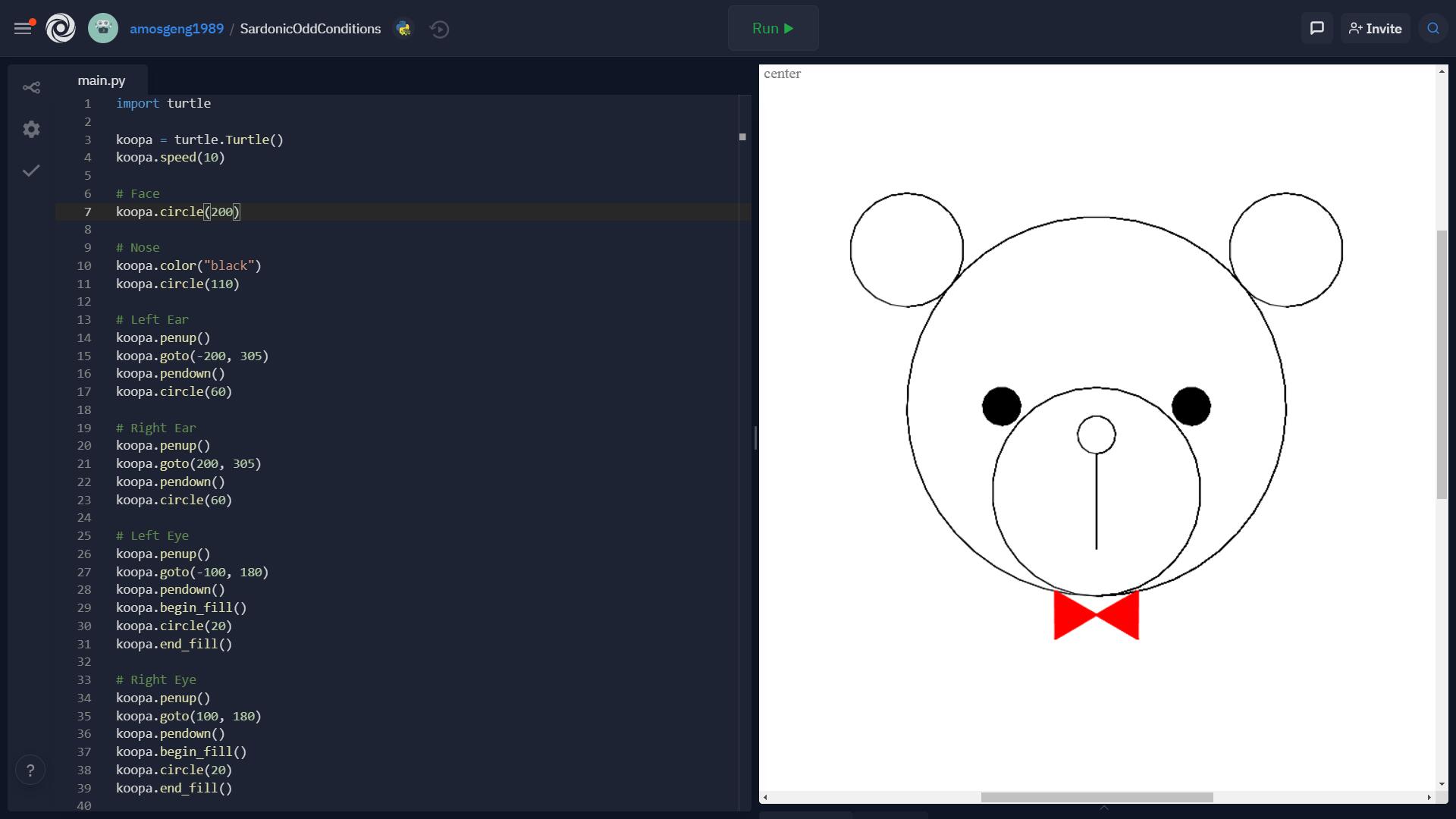The image size is (1456, 819).
Task: Click the editor-output pane divider handle
Action: click(x=755, y=438)
